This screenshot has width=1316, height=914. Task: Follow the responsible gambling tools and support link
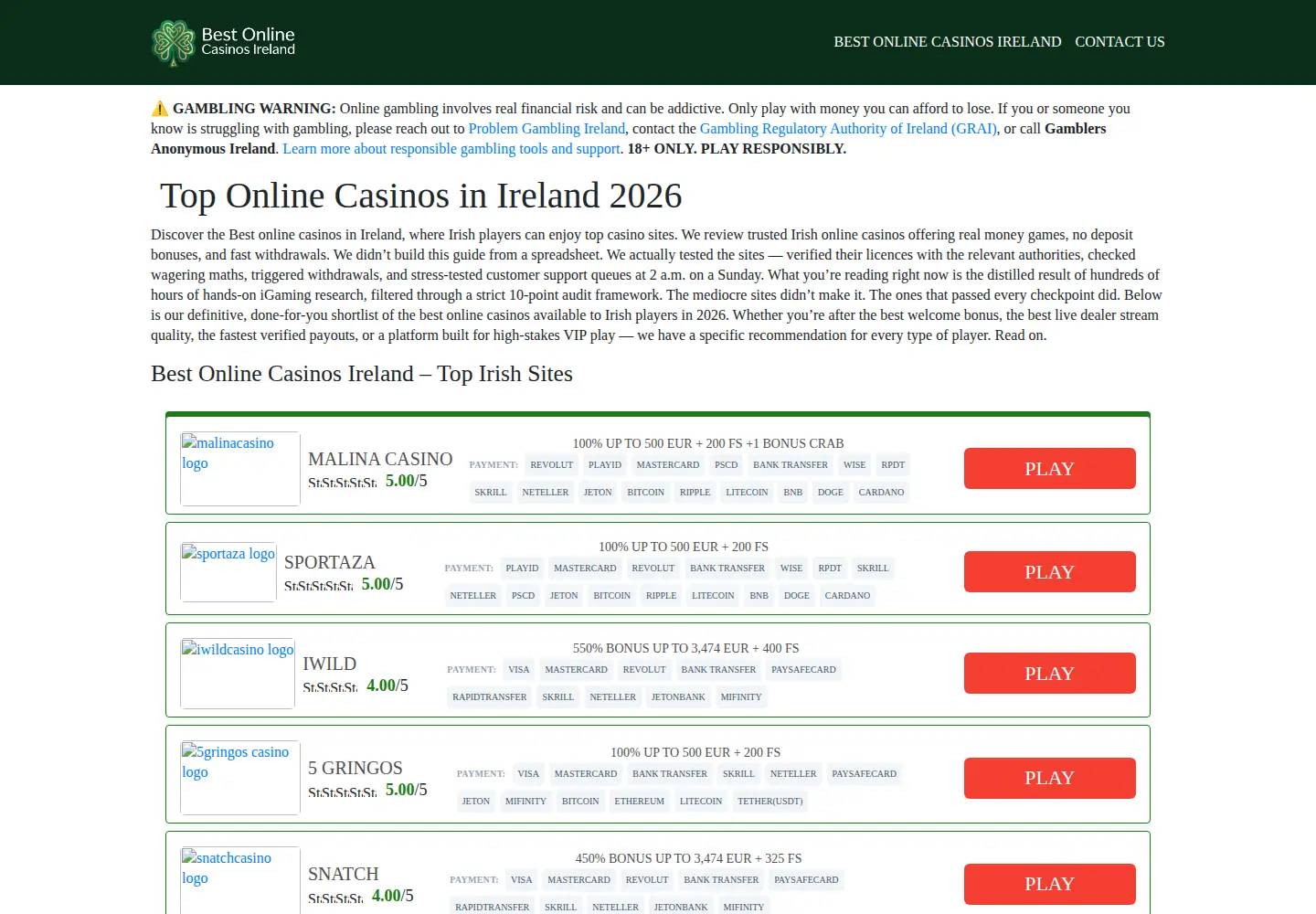point(451,149)
